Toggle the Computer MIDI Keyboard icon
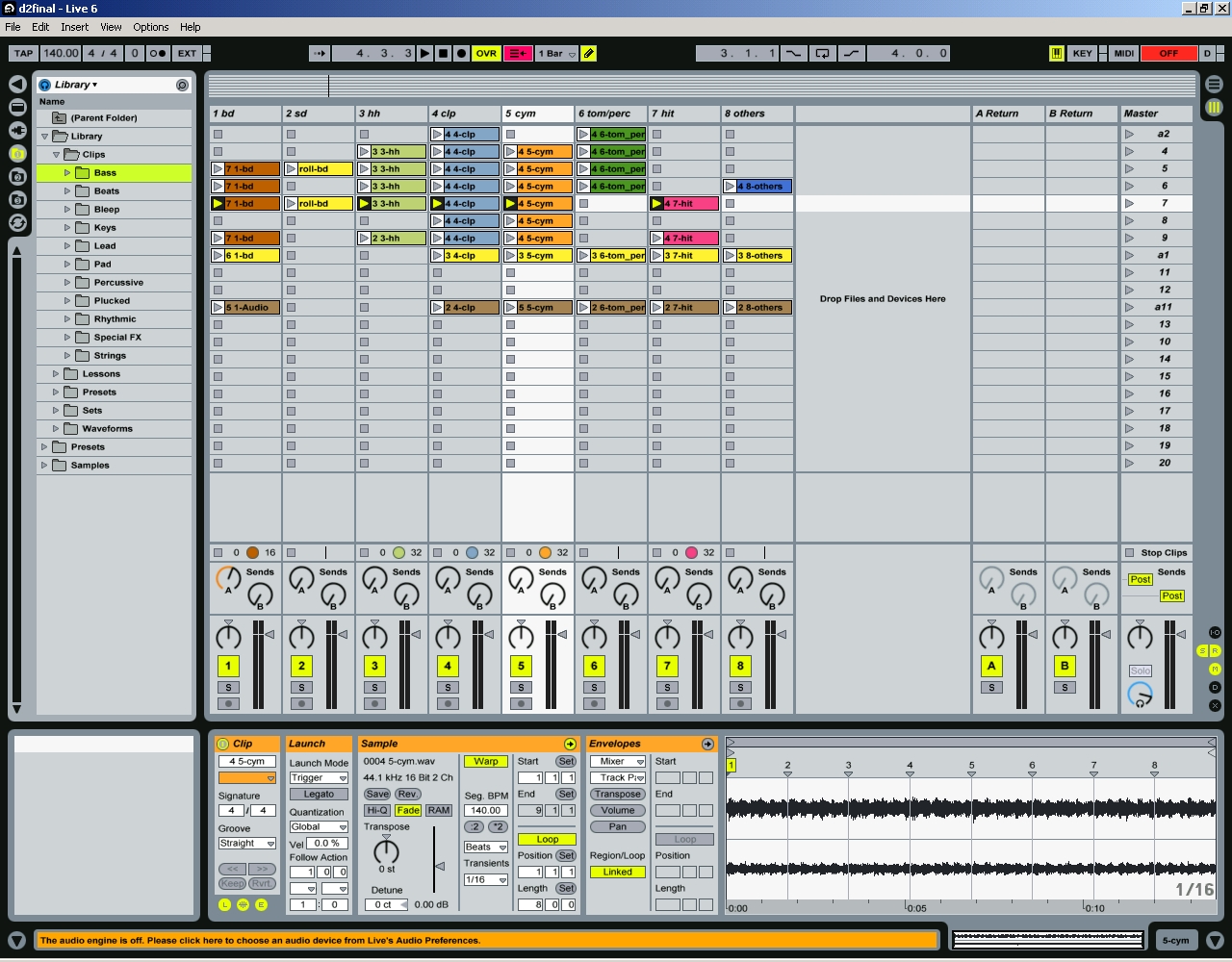The image size is (1232, 962). click(x=1056, y=53)
